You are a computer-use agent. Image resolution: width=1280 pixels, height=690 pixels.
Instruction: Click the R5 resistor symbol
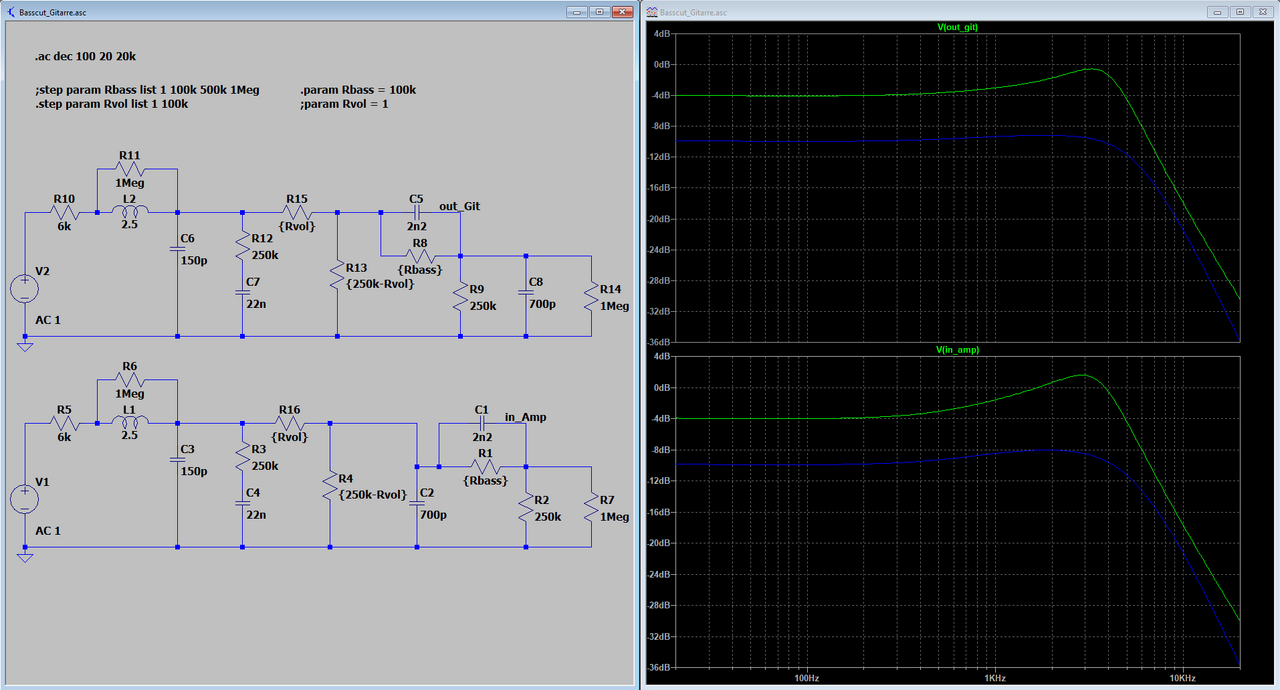64,425
